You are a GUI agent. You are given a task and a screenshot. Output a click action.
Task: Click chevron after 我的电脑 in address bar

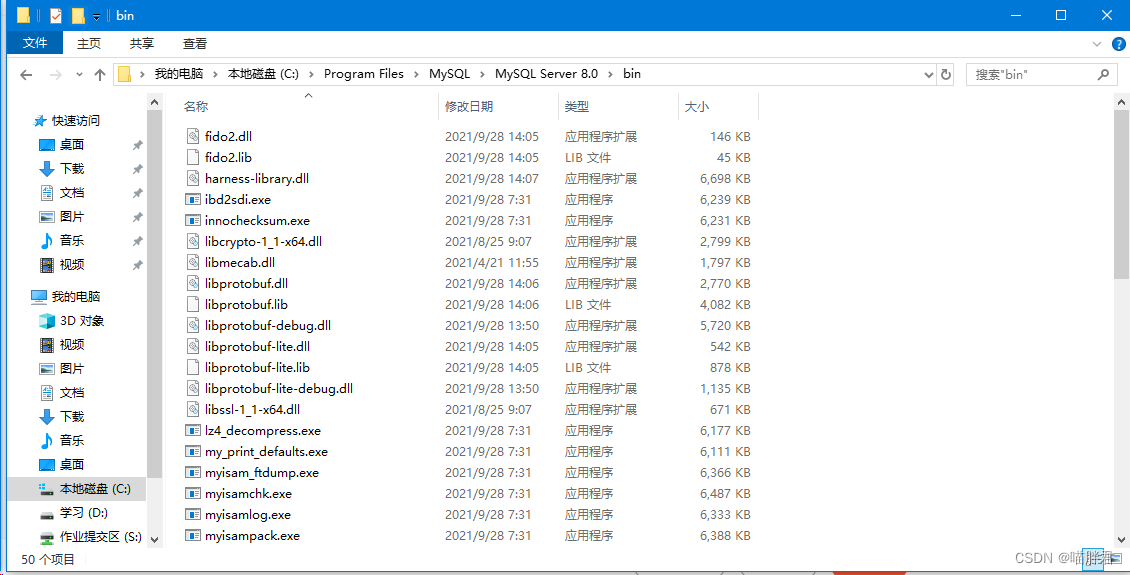[215, 74]
